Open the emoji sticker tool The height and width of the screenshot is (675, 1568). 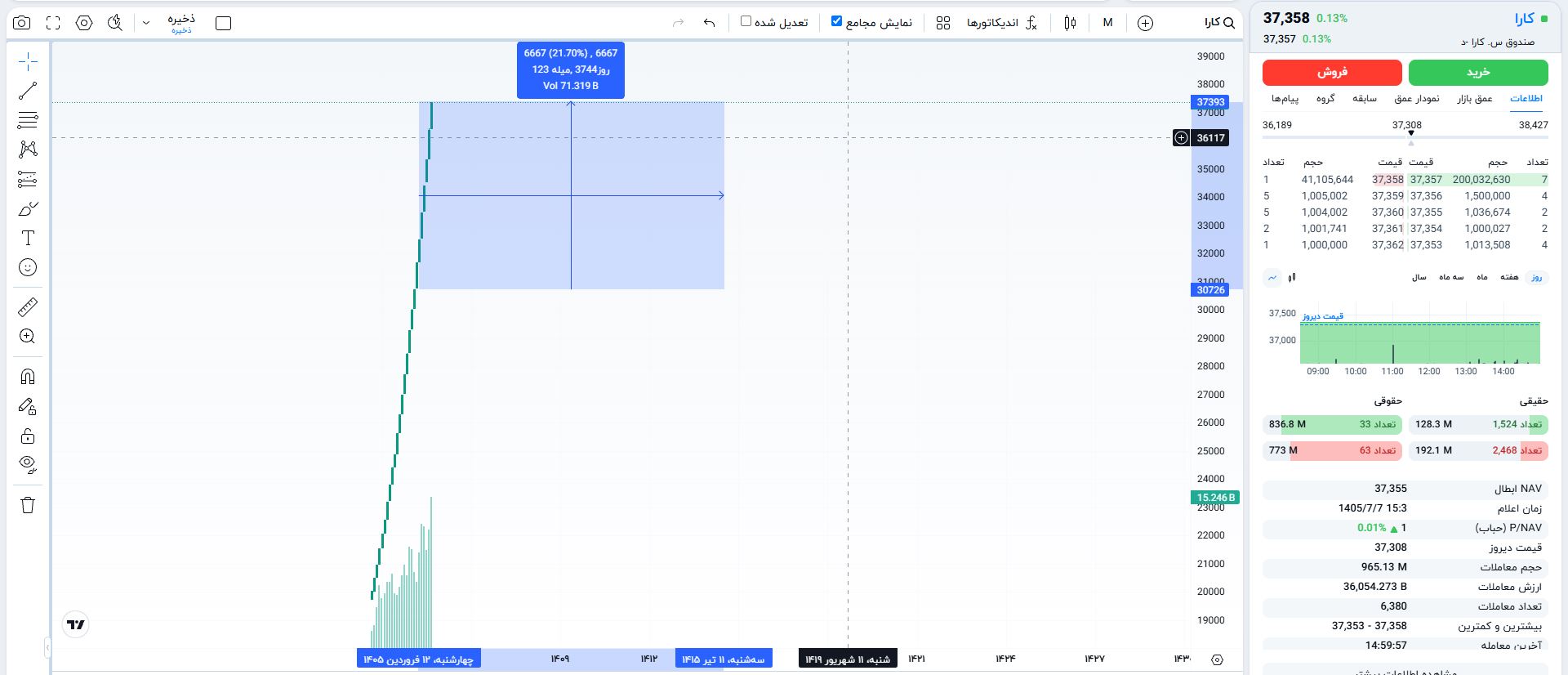[x=28, y=267]
